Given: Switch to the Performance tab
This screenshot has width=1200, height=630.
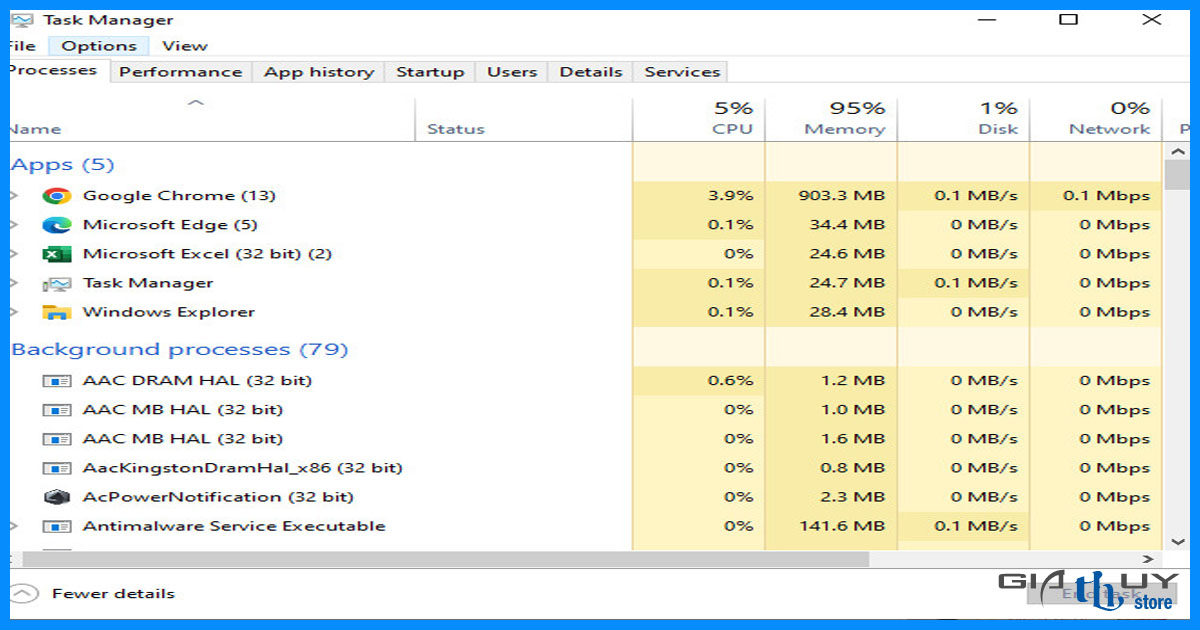Looking at the screenshot, I should [x=181, y=72].
